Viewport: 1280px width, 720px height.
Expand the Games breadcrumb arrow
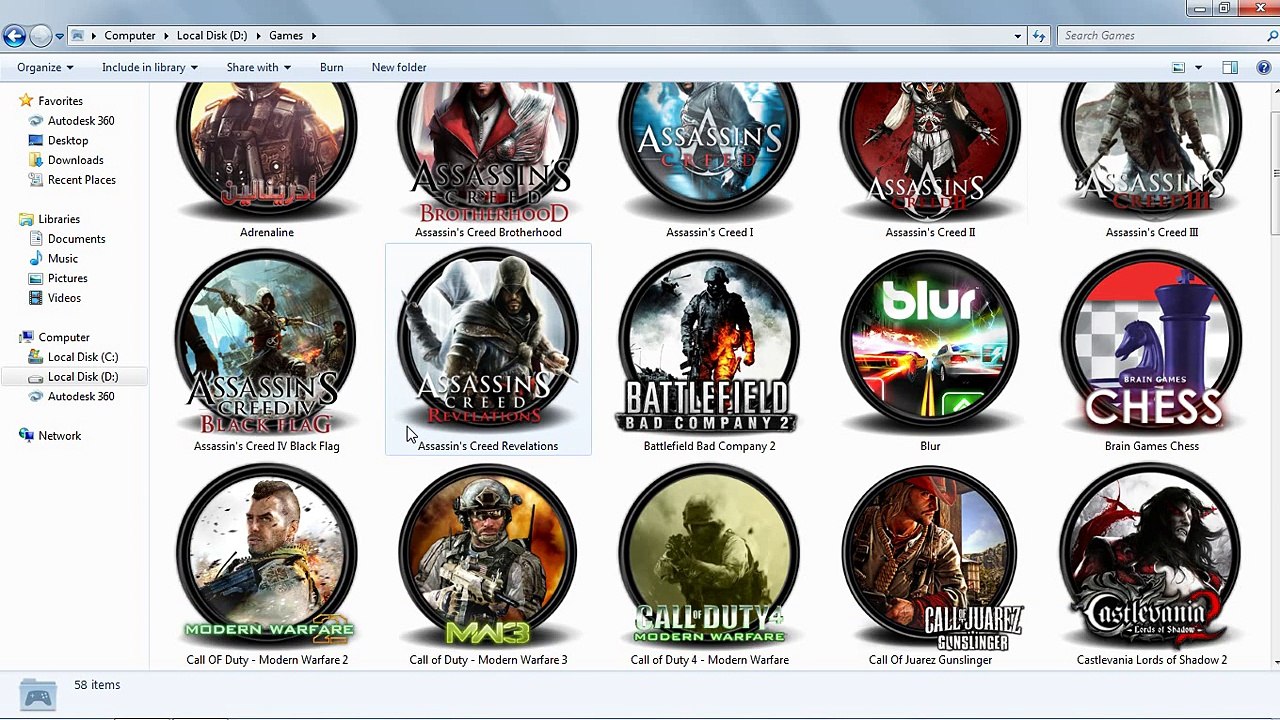tap(313, 36)
